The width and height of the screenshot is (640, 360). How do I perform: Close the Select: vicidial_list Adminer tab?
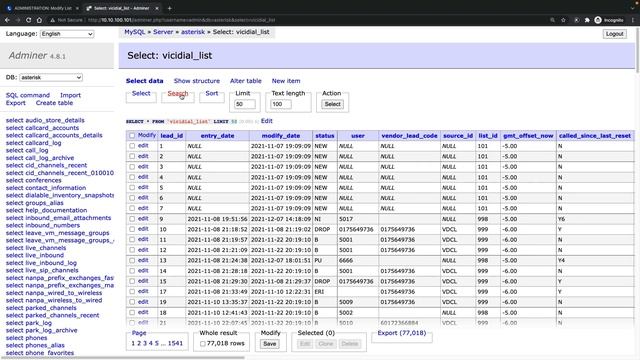157,8
